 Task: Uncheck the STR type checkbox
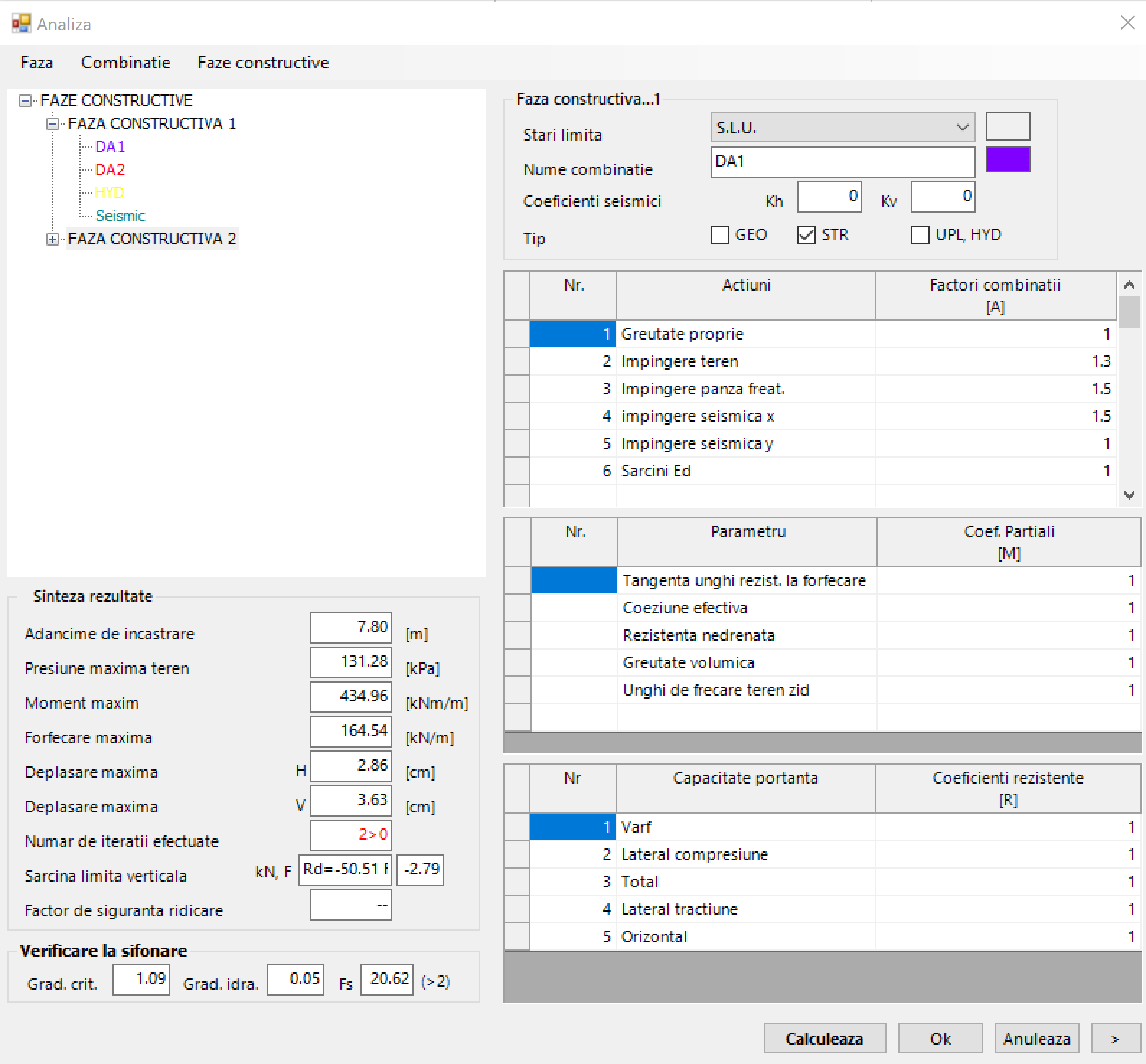807,235
